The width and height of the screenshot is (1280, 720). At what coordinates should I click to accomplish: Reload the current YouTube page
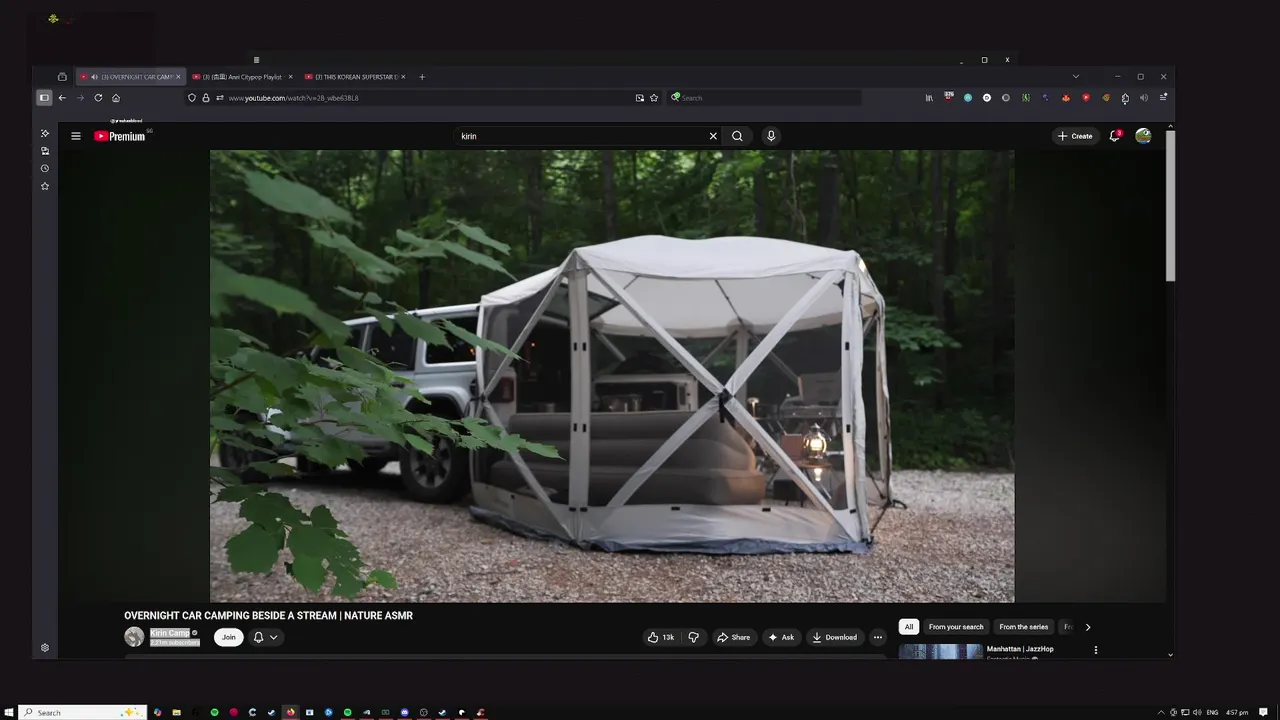pyautogui.click(x=98, y=98)
